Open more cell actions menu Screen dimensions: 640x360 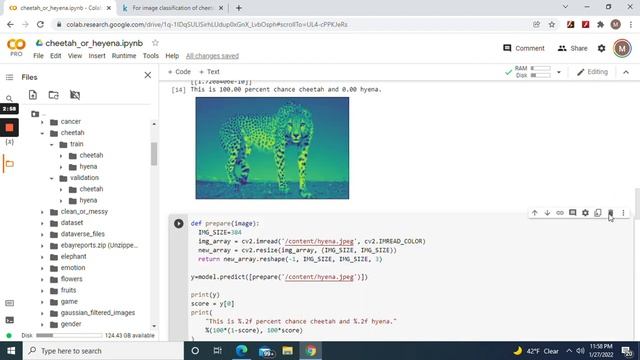pos(623,213)
